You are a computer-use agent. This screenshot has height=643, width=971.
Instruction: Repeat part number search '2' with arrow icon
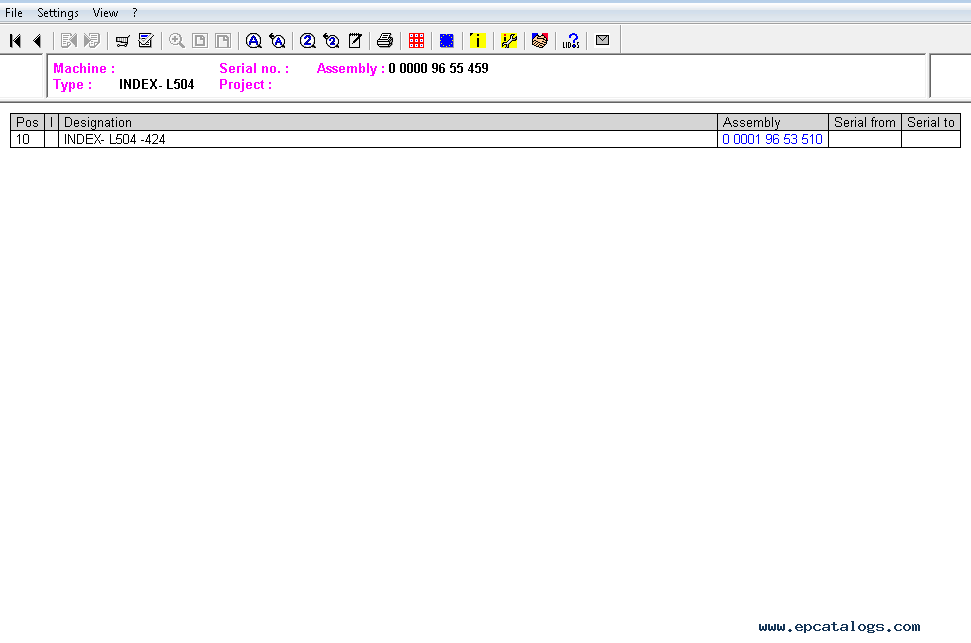tap(331, 41)
